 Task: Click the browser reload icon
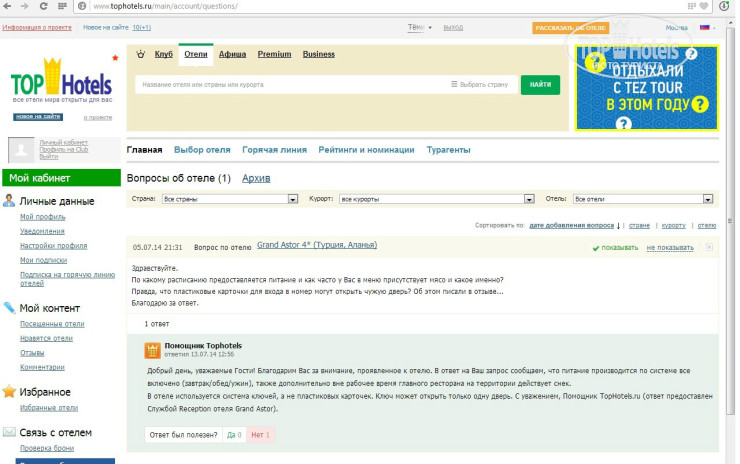click(x=41, y=6)
